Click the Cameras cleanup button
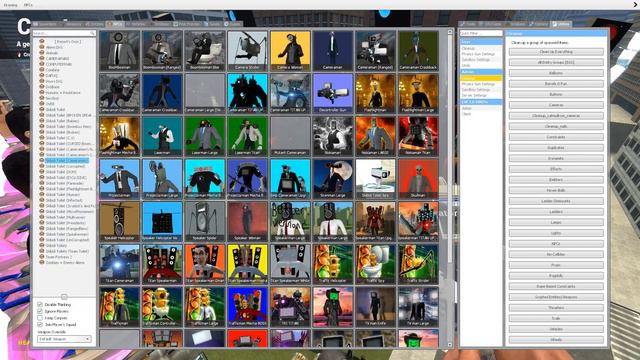 556,105
